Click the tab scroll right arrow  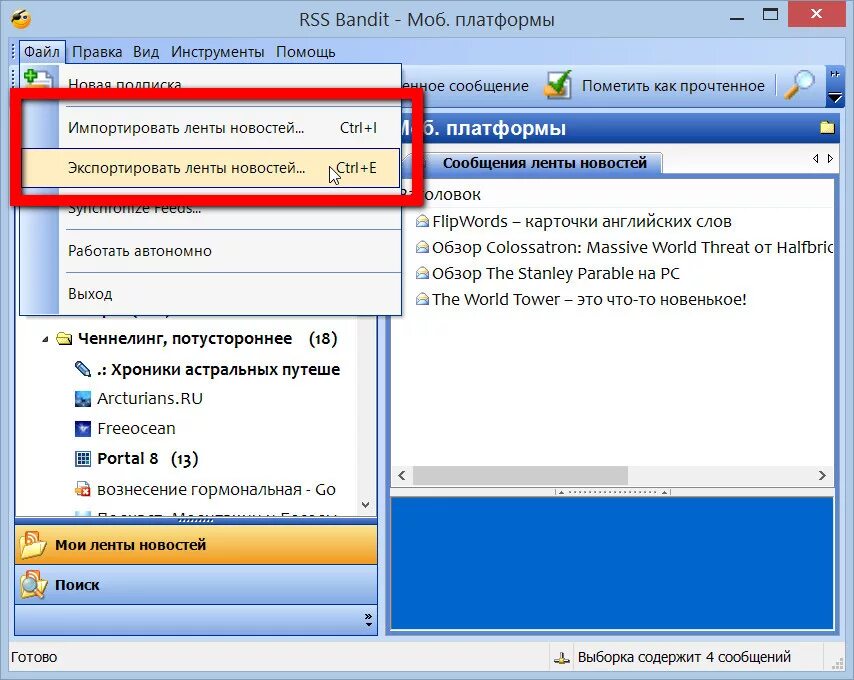point(830,158)
